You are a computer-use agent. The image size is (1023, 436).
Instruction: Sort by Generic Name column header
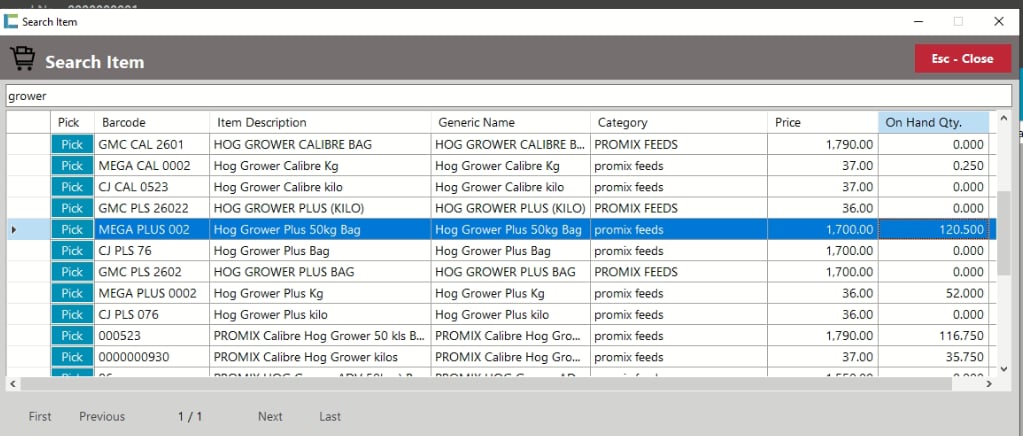(x=510, y=123)
